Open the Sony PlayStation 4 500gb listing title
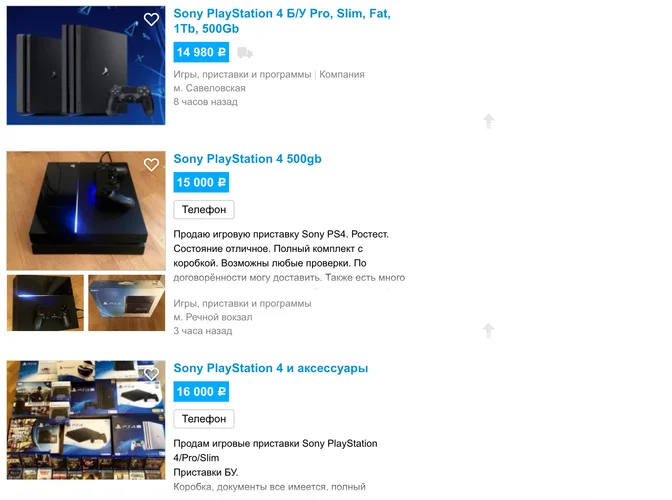672x500 pixels. 247,159
